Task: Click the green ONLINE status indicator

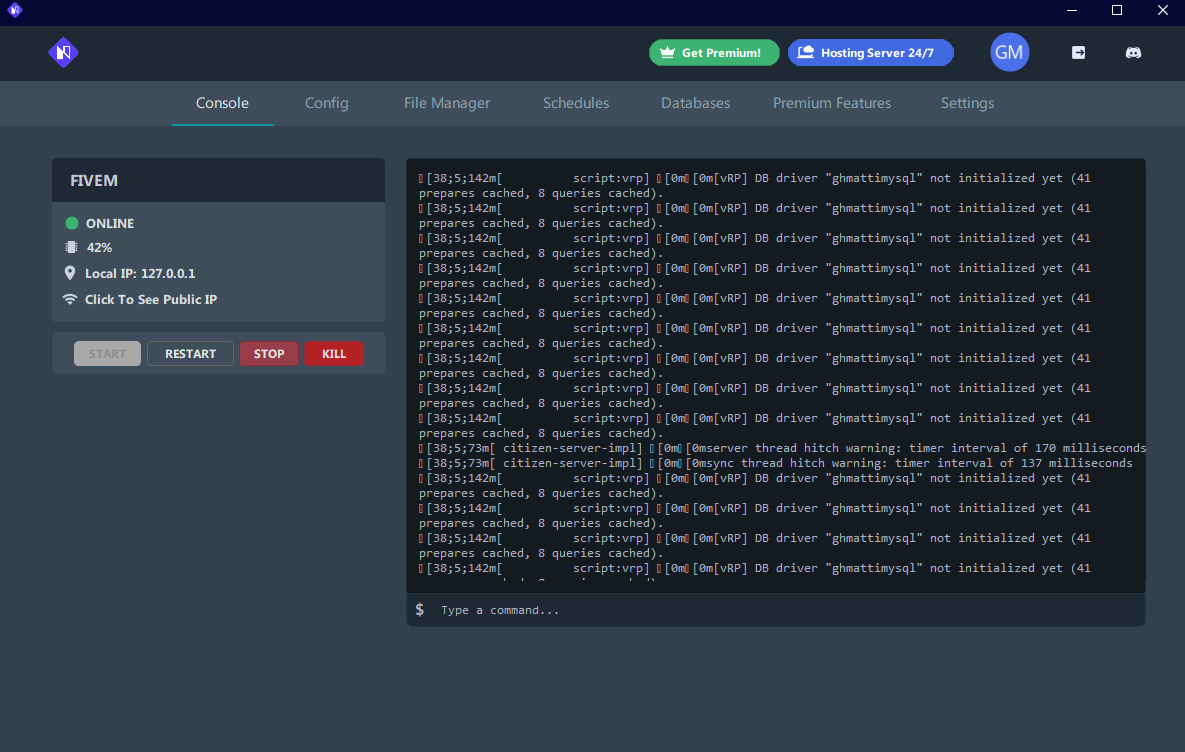Action: pyautogui.click(x=70, y=223)
